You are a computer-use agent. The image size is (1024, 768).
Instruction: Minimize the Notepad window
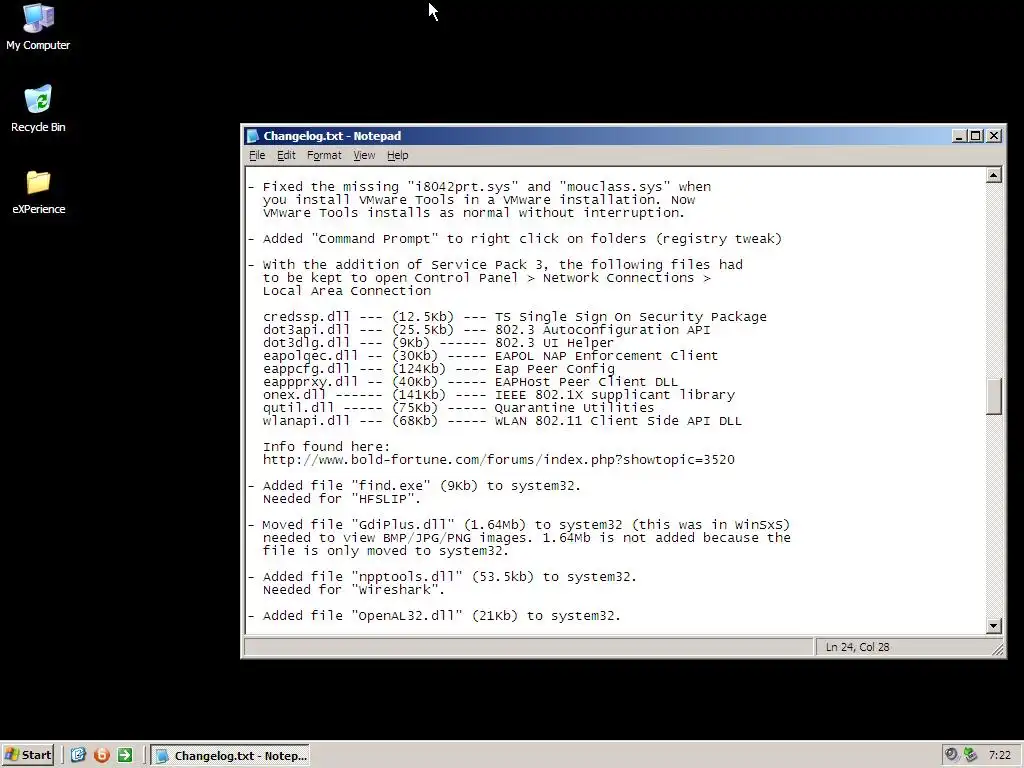coord(959,136)
